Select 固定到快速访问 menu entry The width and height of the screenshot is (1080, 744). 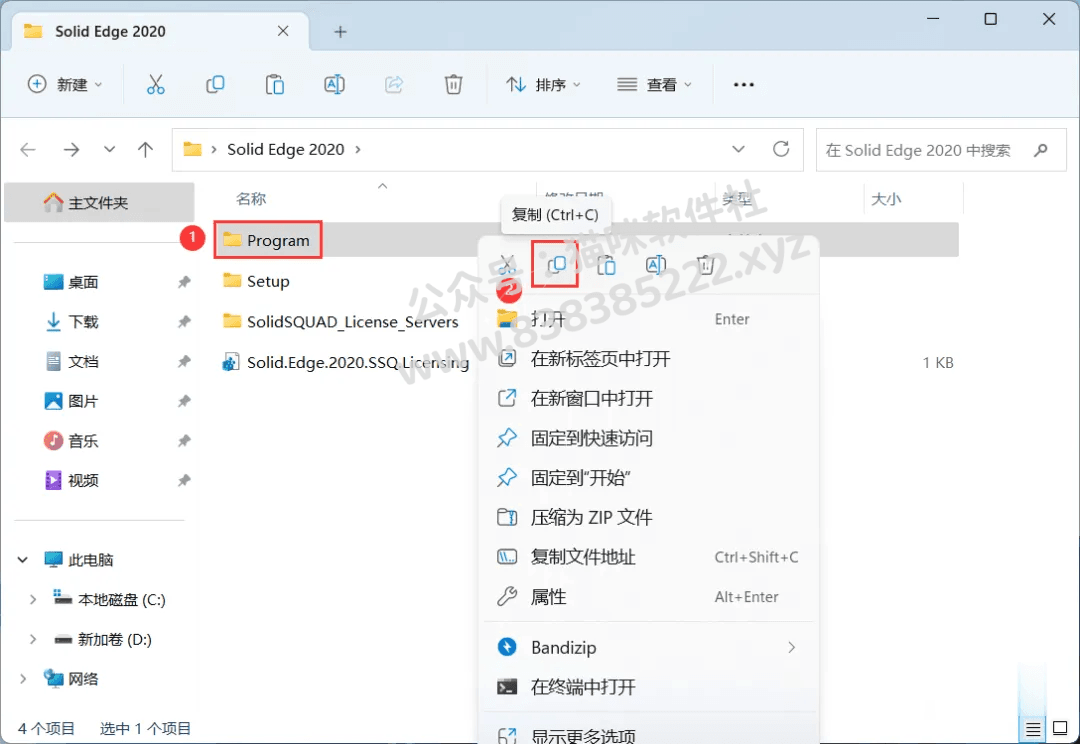[648, 438]
